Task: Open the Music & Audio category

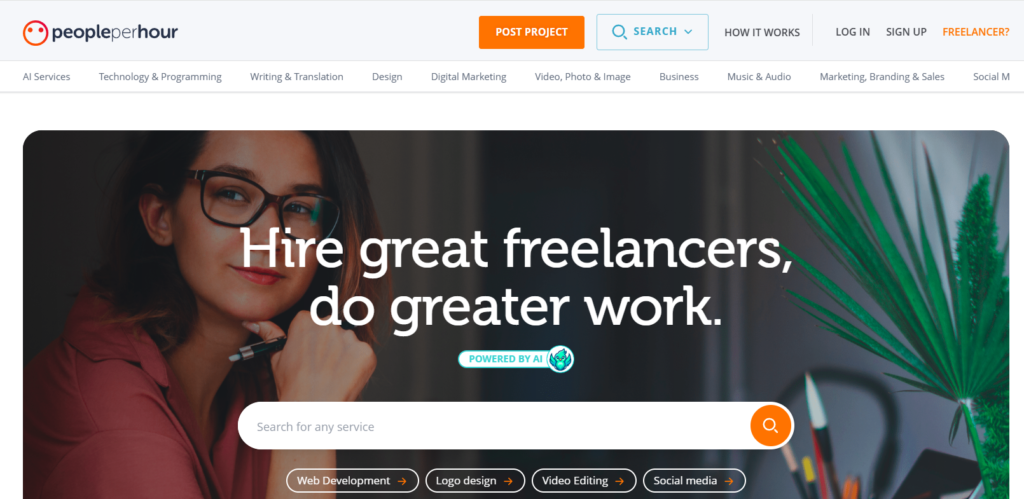Action: (x=759, y=77)
